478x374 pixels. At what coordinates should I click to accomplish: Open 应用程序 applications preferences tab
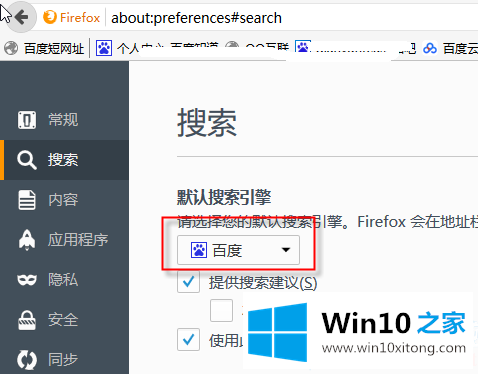[64, 240]
